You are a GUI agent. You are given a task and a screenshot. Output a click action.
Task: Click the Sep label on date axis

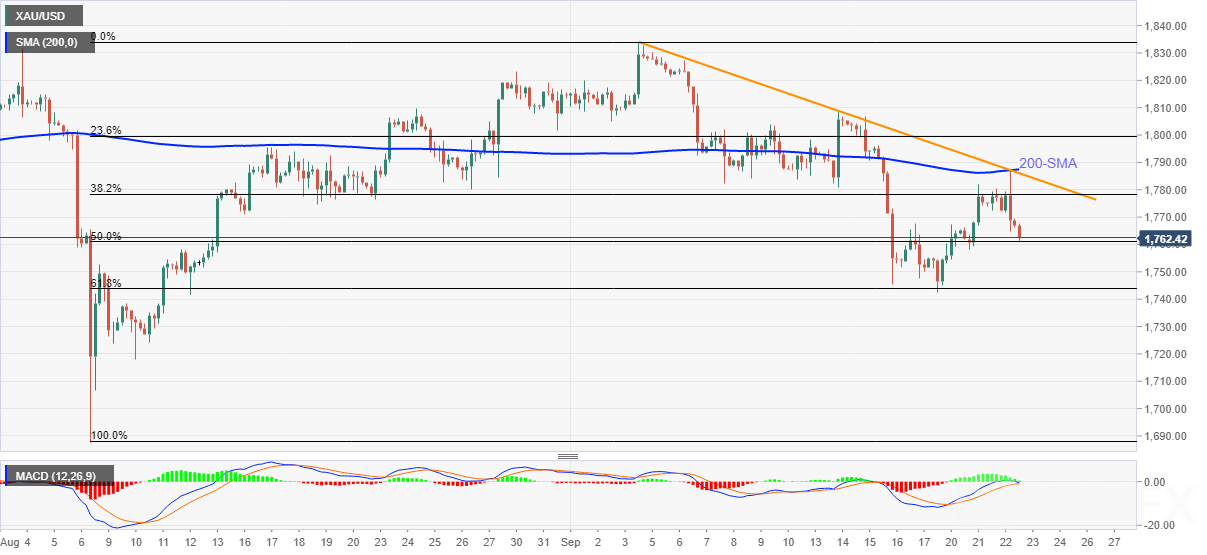566,542
